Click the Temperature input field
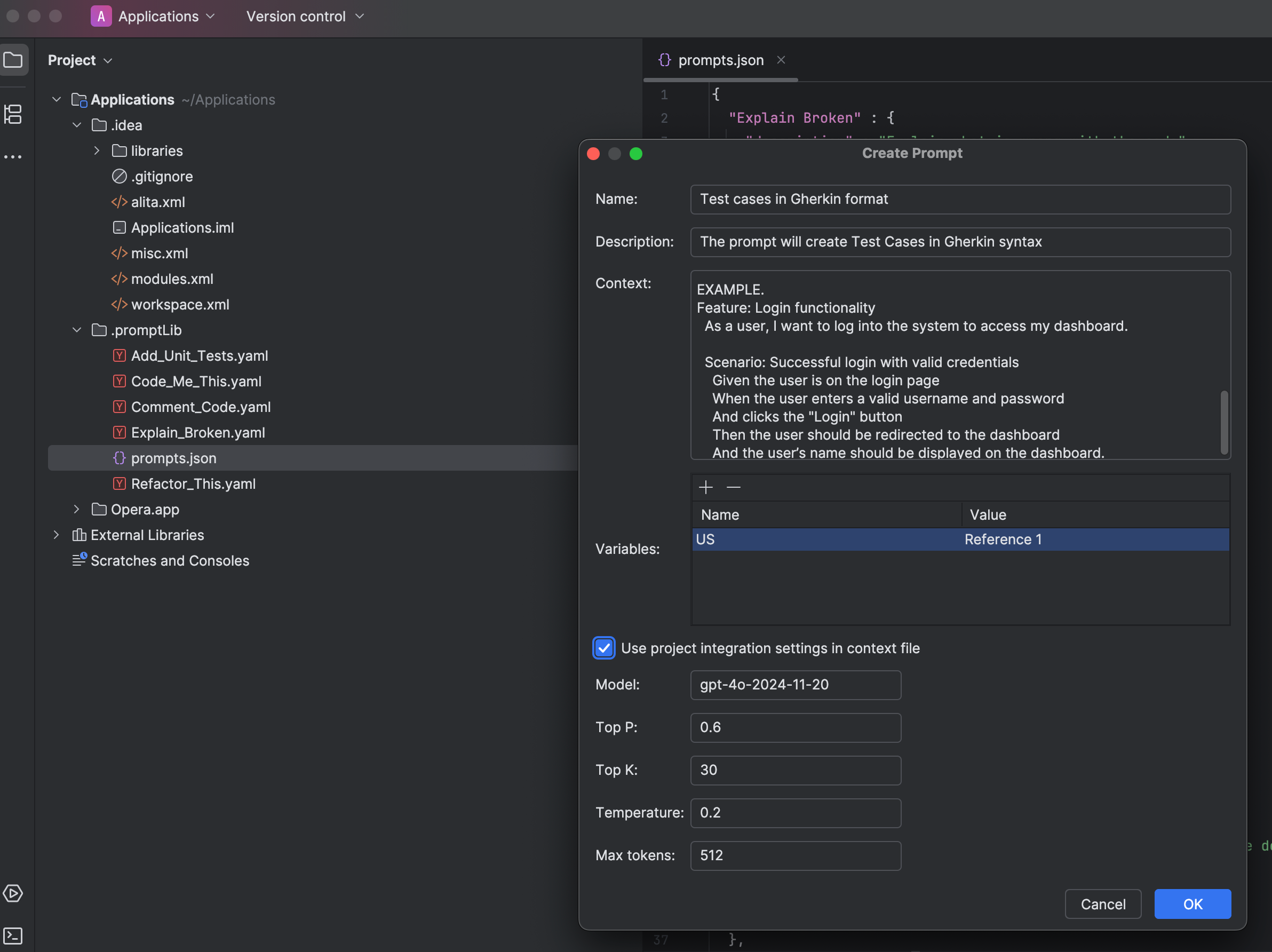 pyautogui.click(x=796, y=813)
